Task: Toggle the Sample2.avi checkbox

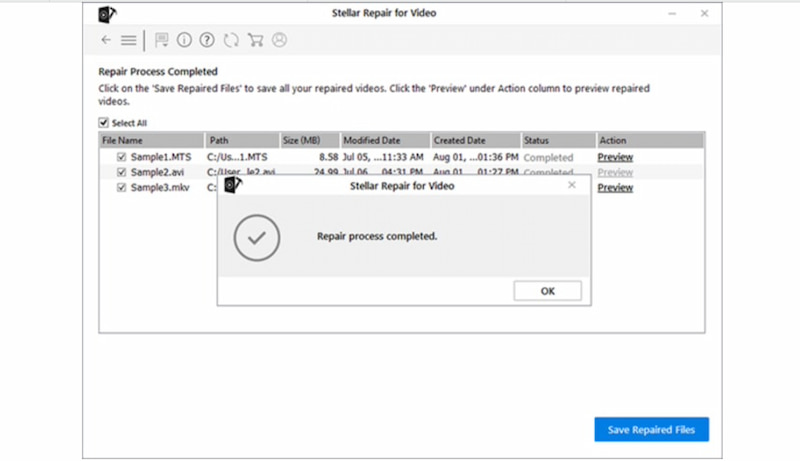Action: click(x=121, y=172)
